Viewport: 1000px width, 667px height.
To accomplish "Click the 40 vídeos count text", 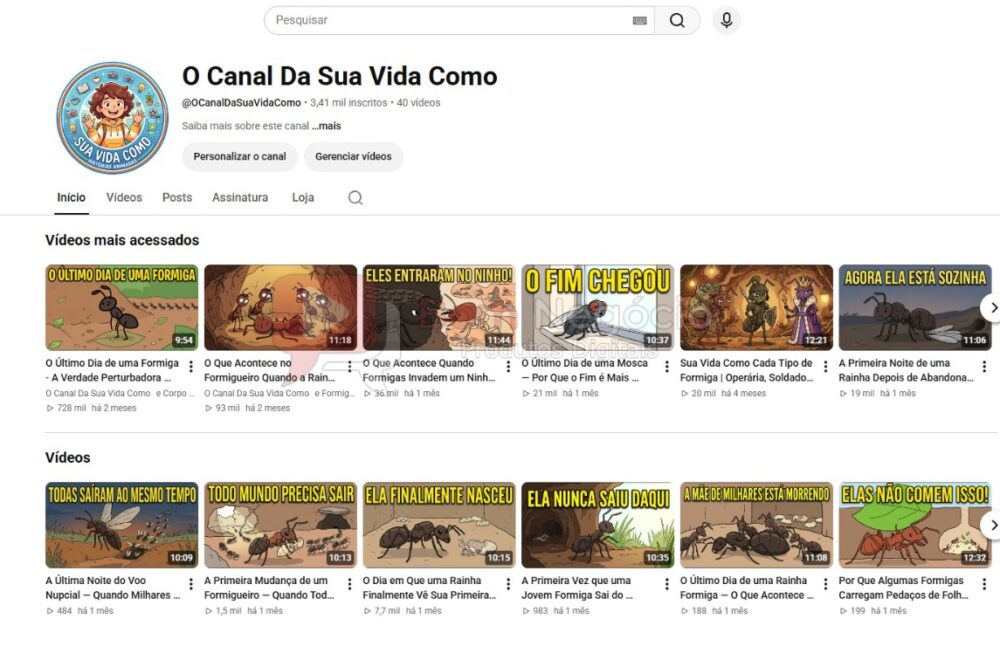I will (x=418, y=103).
